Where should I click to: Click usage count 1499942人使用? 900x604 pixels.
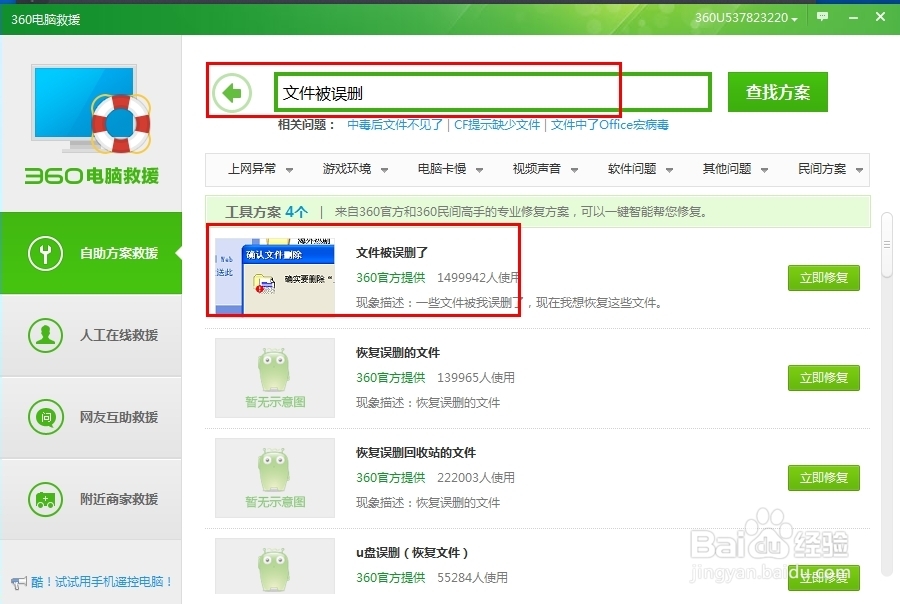tap(478, 278)
